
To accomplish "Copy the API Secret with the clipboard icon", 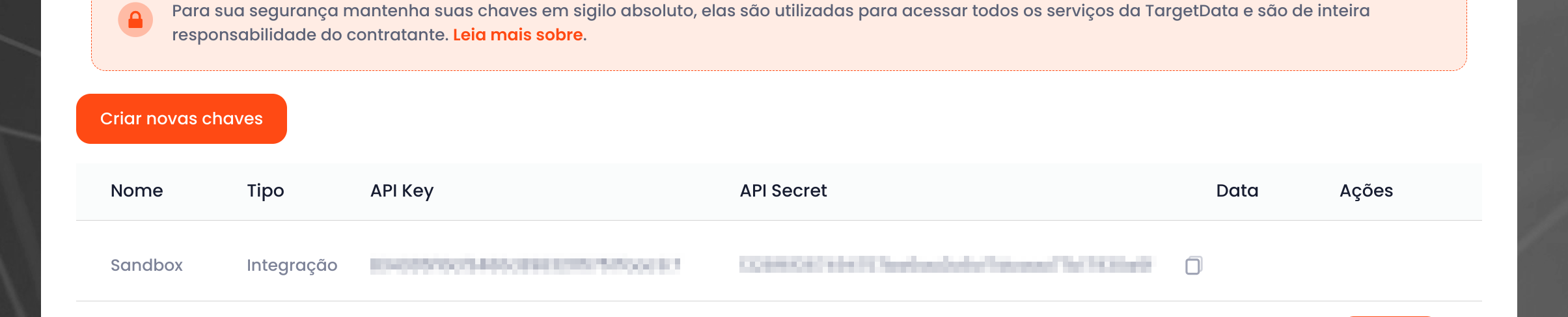I will [1193, 265].
